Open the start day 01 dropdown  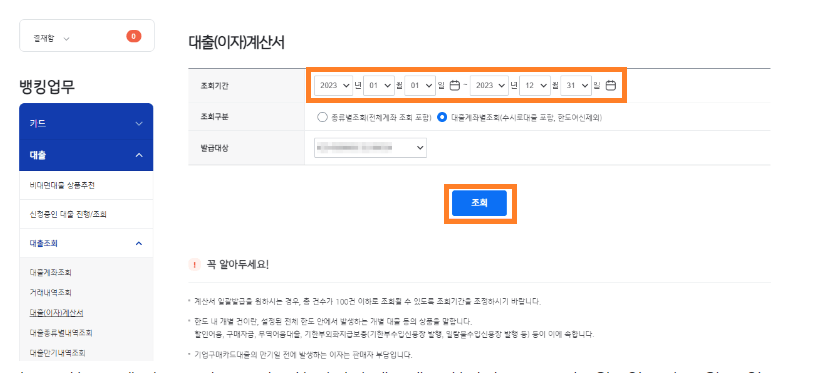(x=420, y=85)
